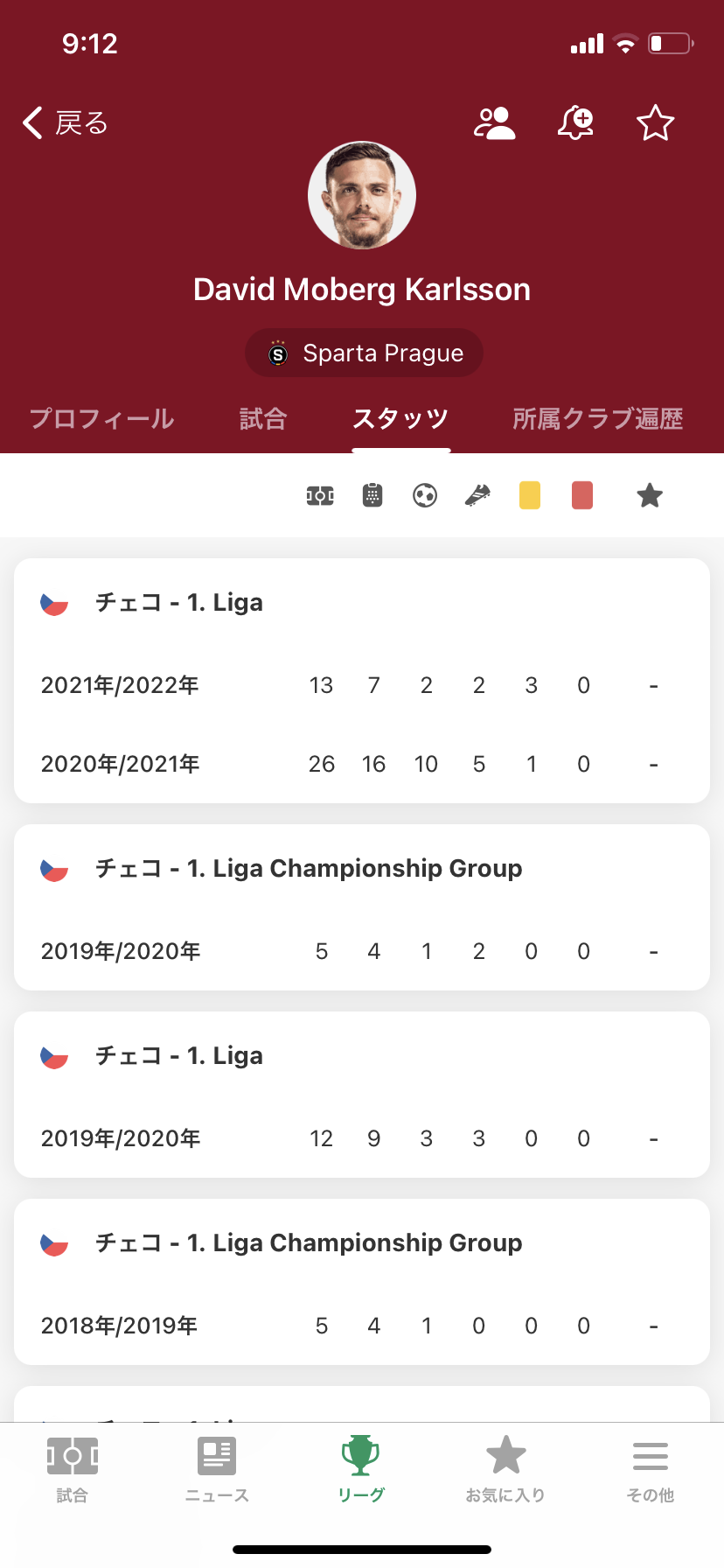Tap David Moberg Karlsson's profile photo
724x1568 pixels.
point(362,195)
